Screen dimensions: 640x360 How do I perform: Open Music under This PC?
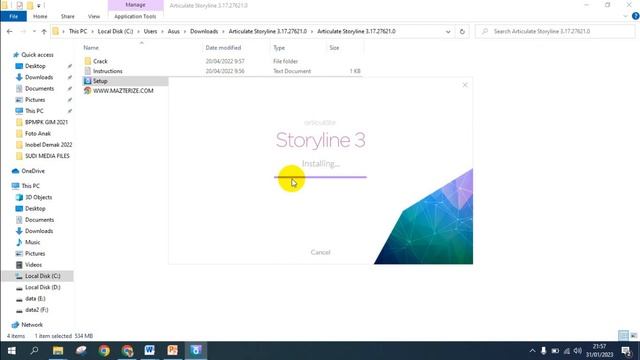click(x=32, y=242)
